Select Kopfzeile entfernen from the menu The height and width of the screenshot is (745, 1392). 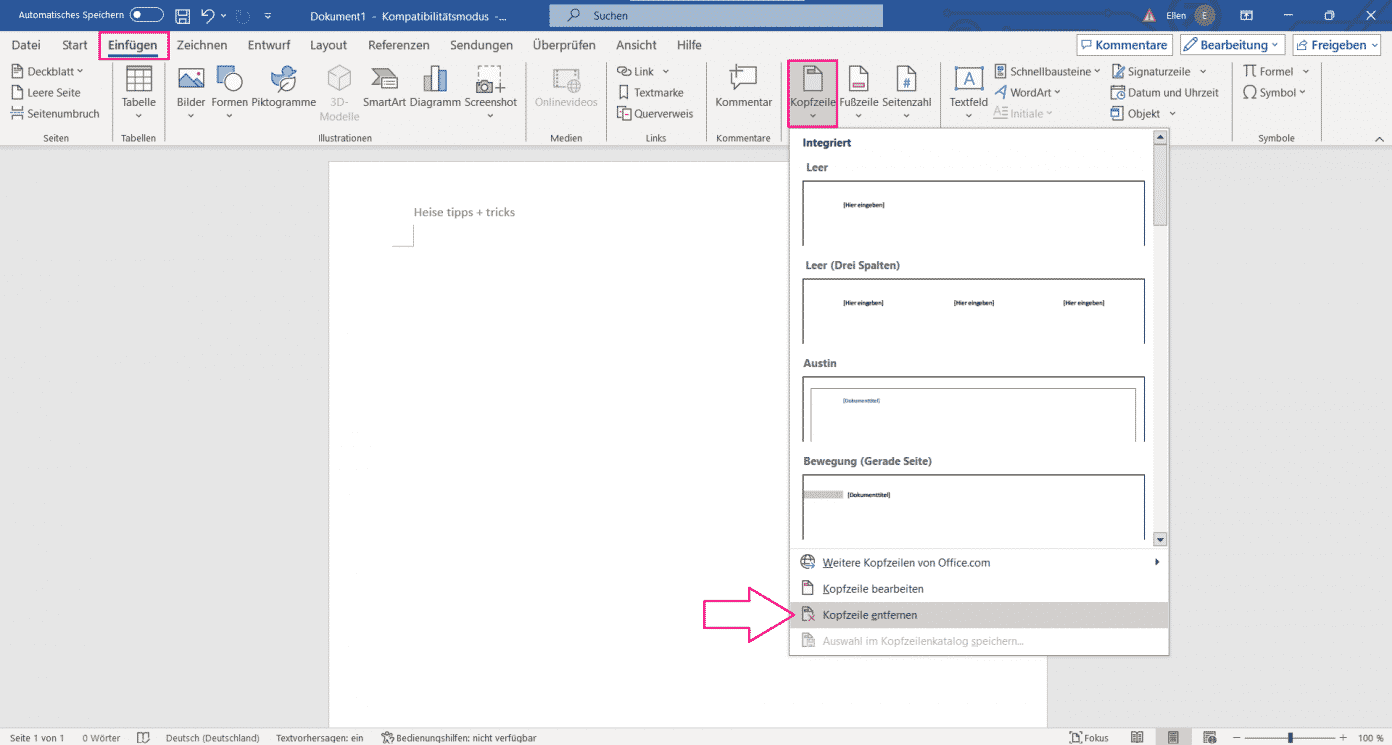(x=869, y=615)
